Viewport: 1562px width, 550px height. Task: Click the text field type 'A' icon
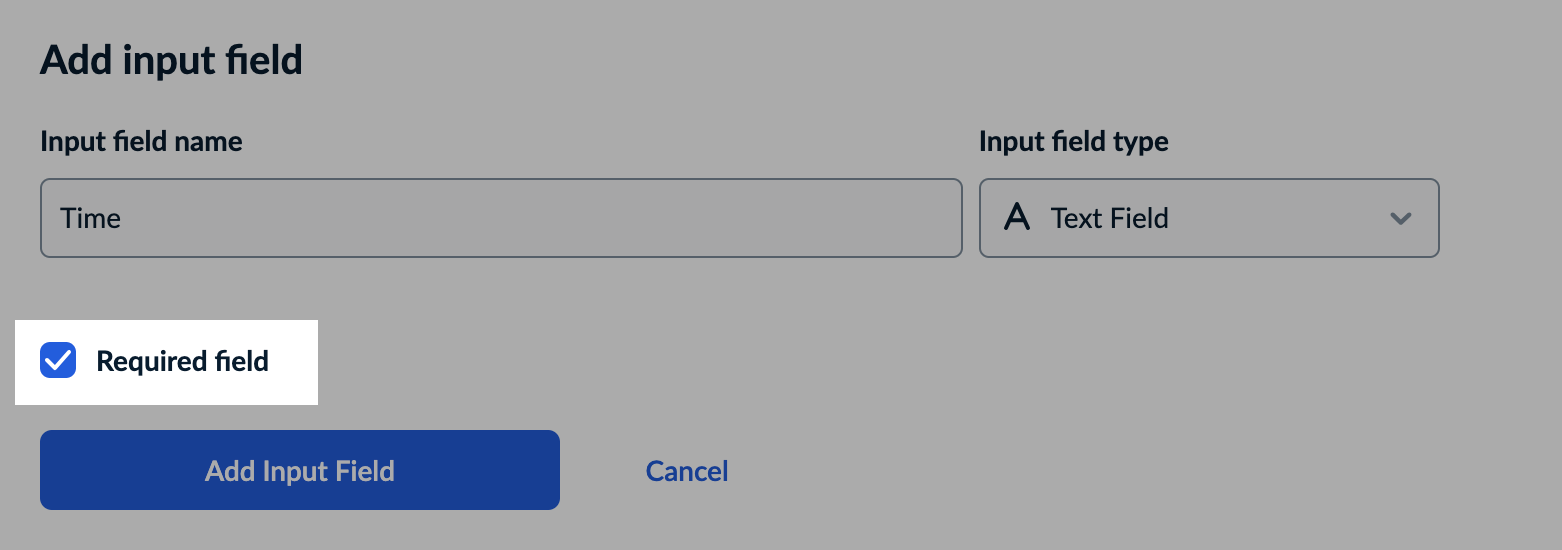tap(1017, 217)
